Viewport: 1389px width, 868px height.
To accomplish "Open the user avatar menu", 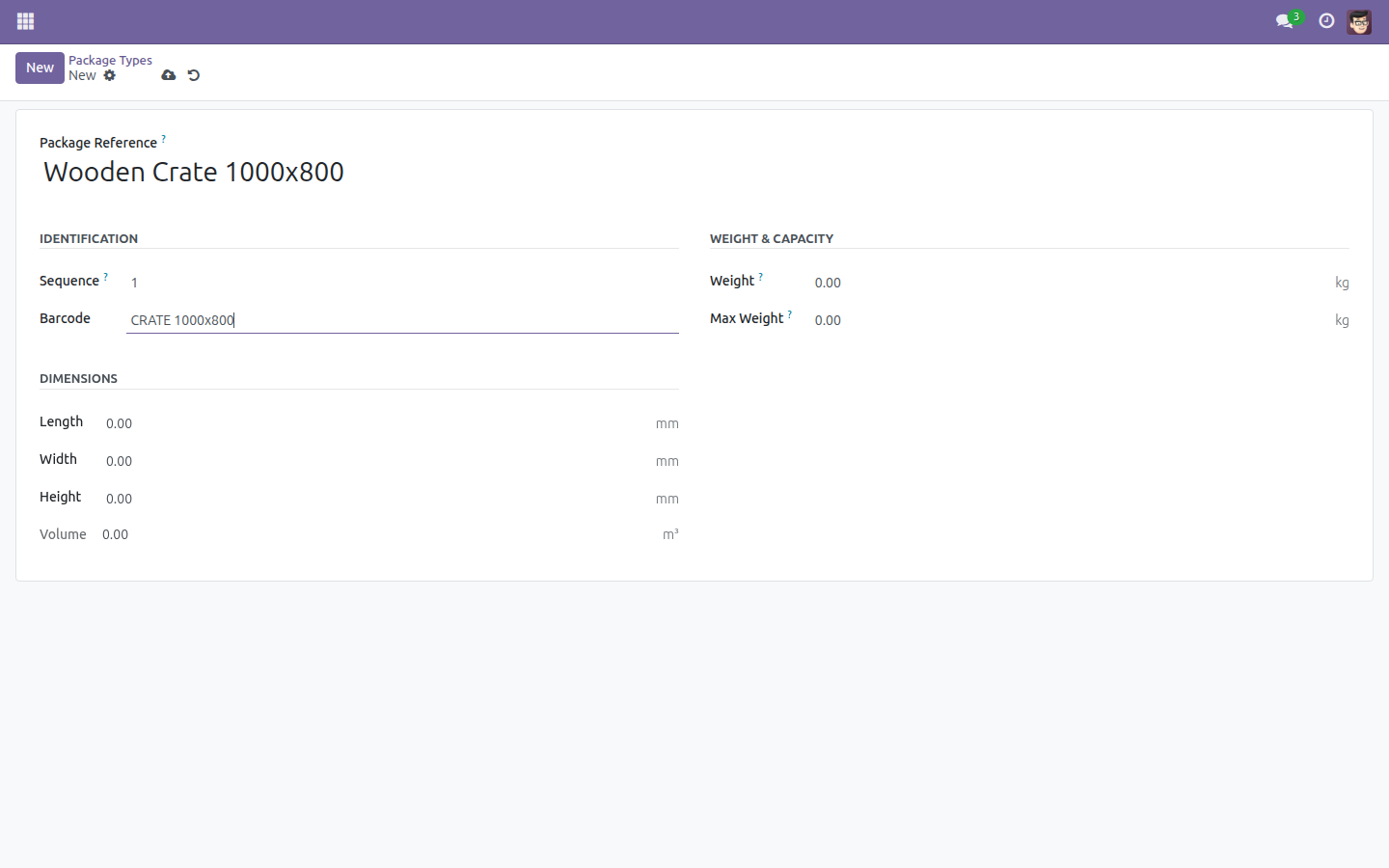I will tap(1359, 21).
